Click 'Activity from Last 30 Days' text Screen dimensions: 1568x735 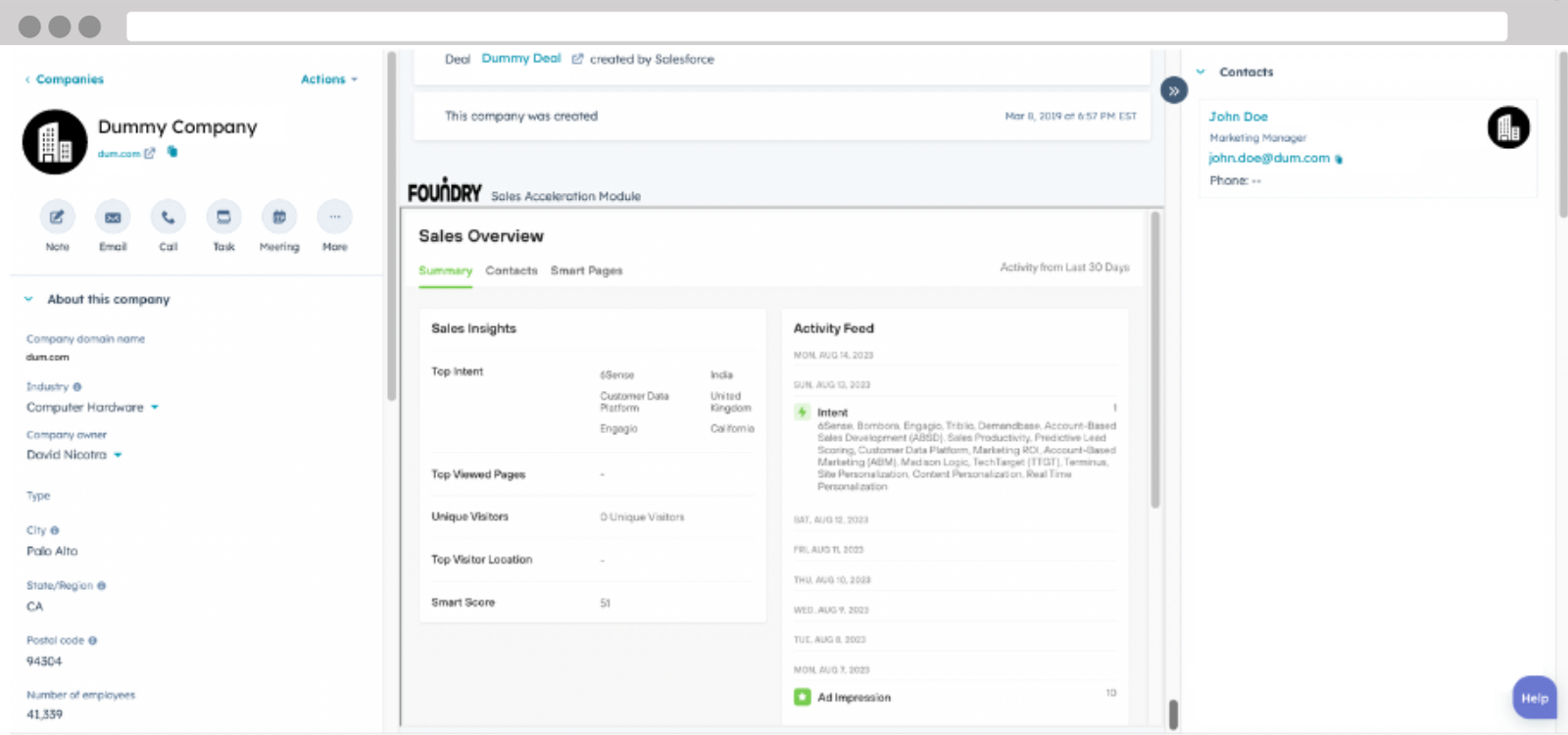[x=1064, y=267]
